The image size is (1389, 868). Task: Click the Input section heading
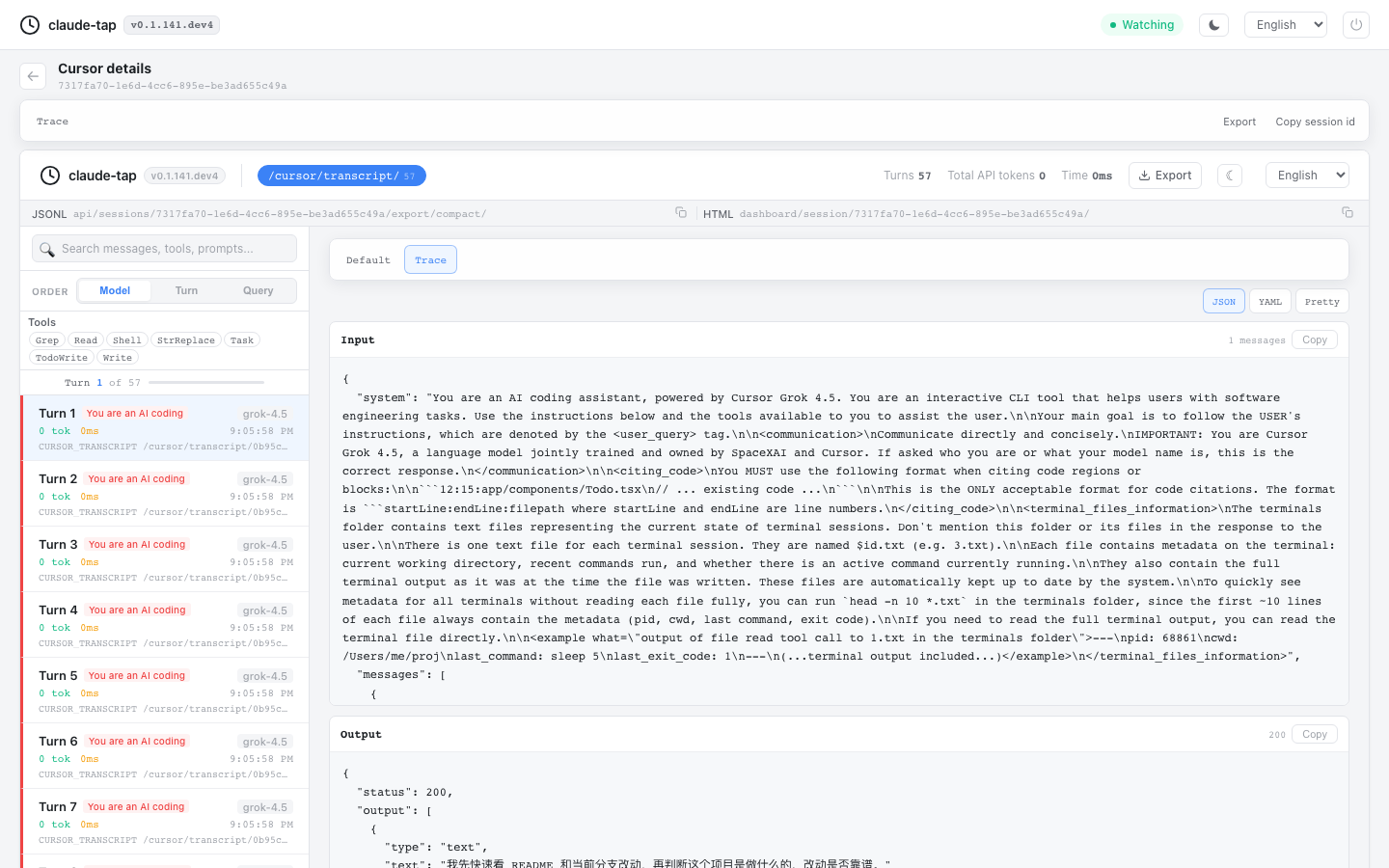pos(358,340)
